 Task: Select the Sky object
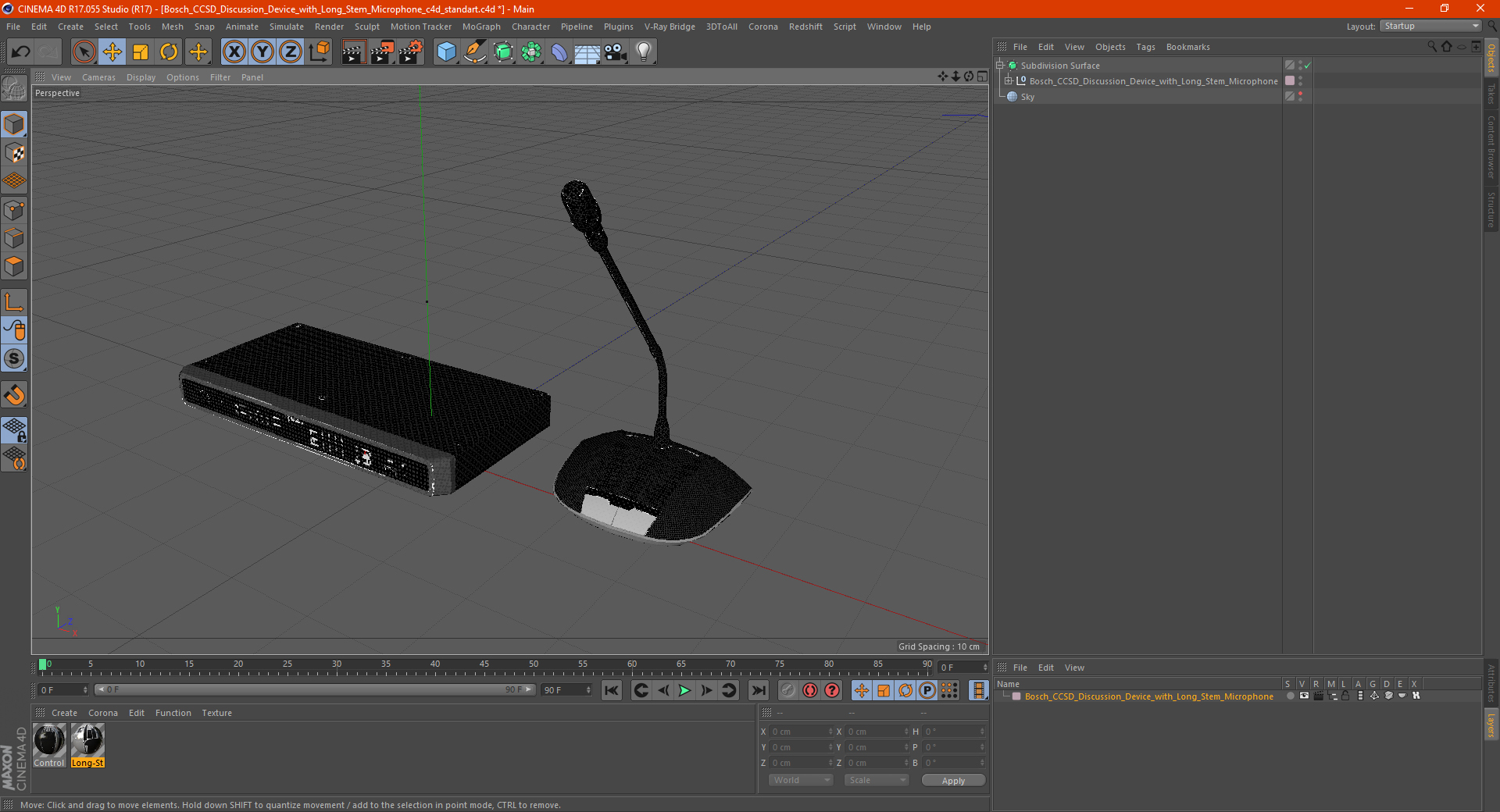coord(1027,97)
